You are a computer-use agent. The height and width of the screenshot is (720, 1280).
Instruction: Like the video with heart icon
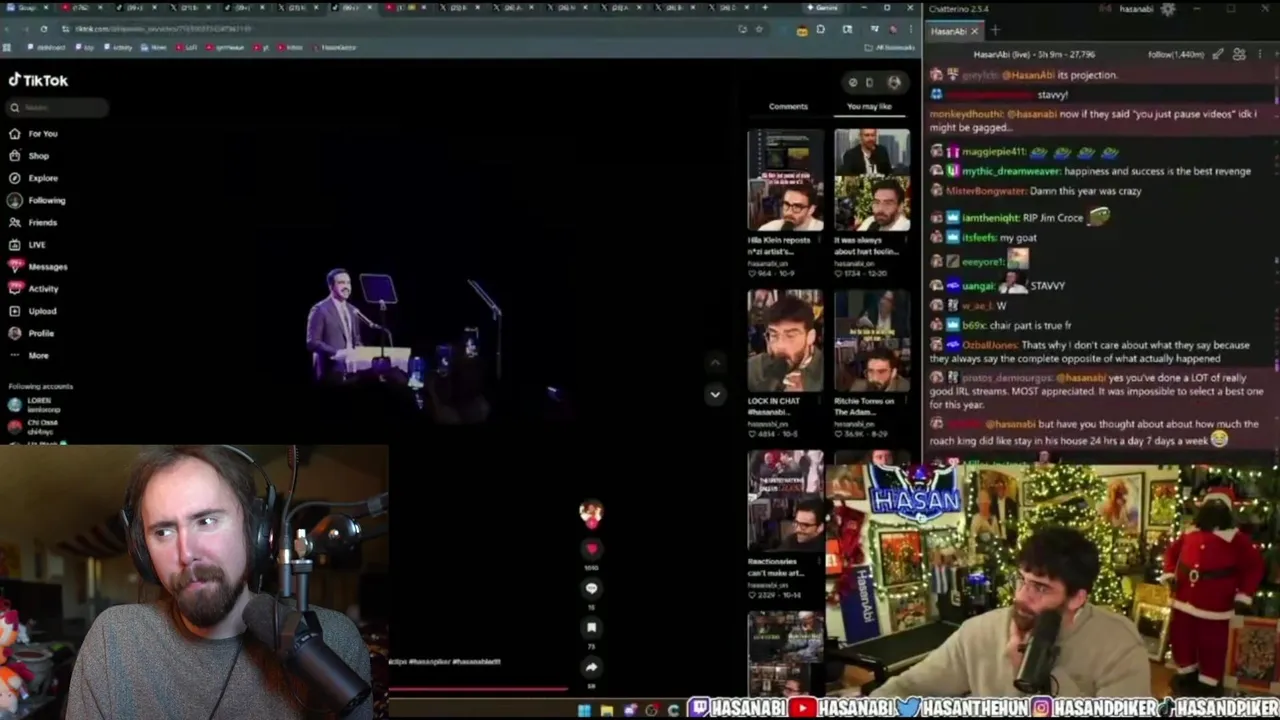click(x=591, y=549)
